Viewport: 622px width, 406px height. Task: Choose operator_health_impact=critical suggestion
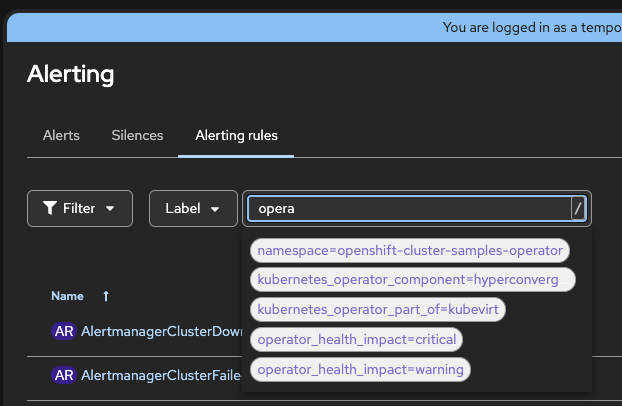(356, 339)
